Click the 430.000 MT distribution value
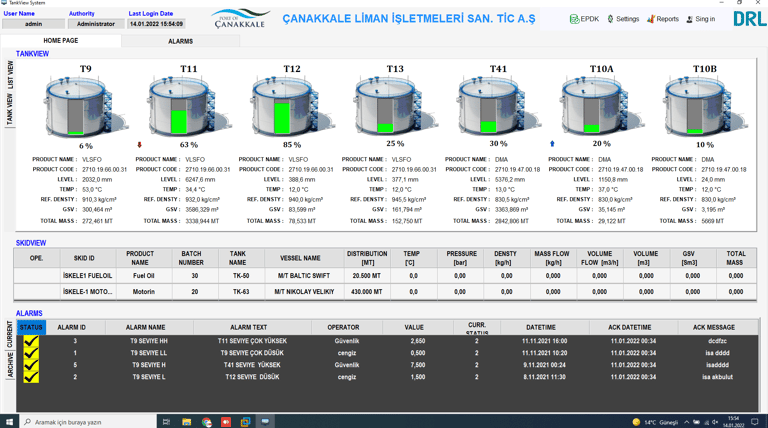 (x=366, y=291)
